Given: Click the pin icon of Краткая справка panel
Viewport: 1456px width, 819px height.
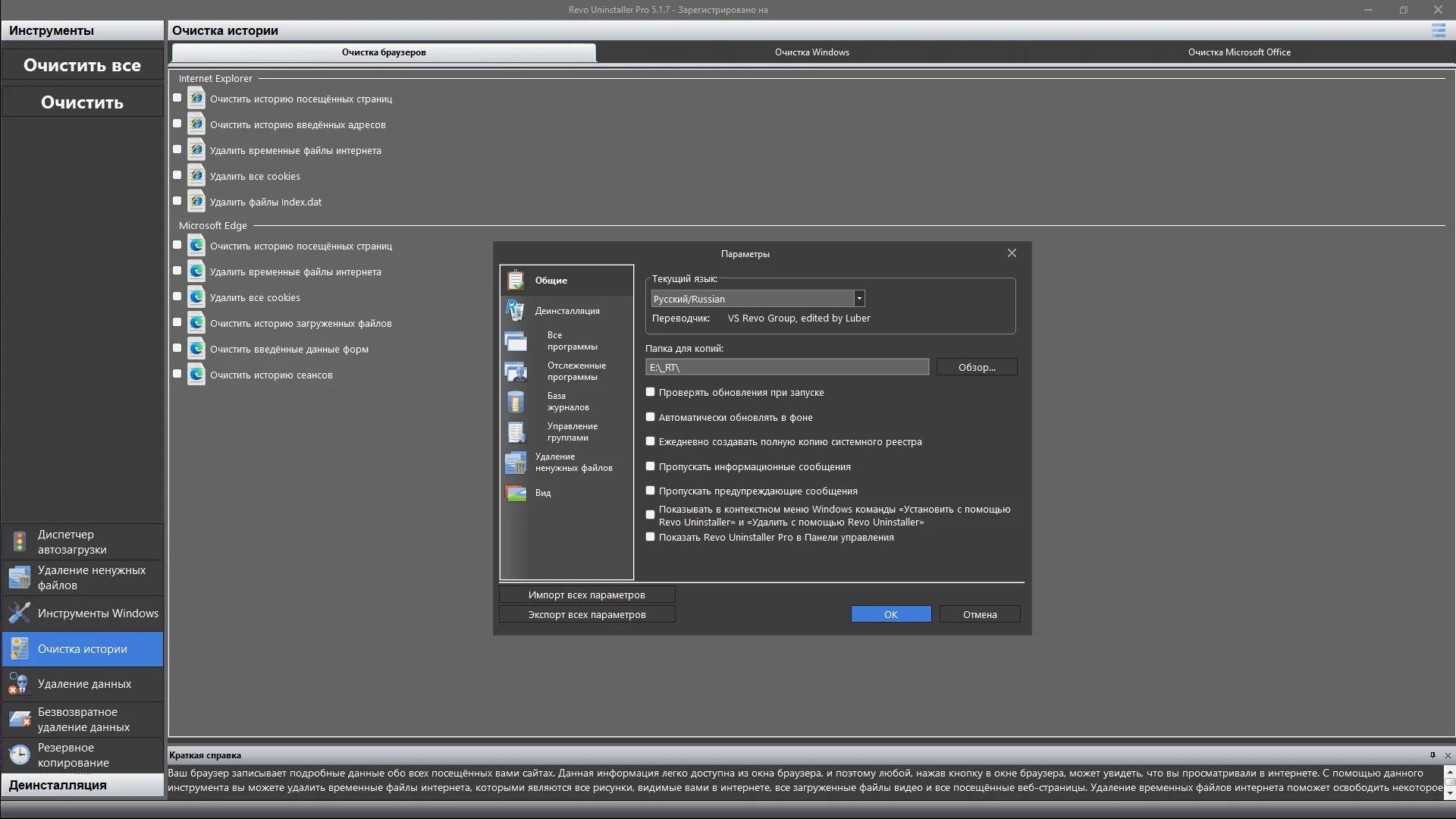Looking at the screenshot, I should (x=1432, y=755).
